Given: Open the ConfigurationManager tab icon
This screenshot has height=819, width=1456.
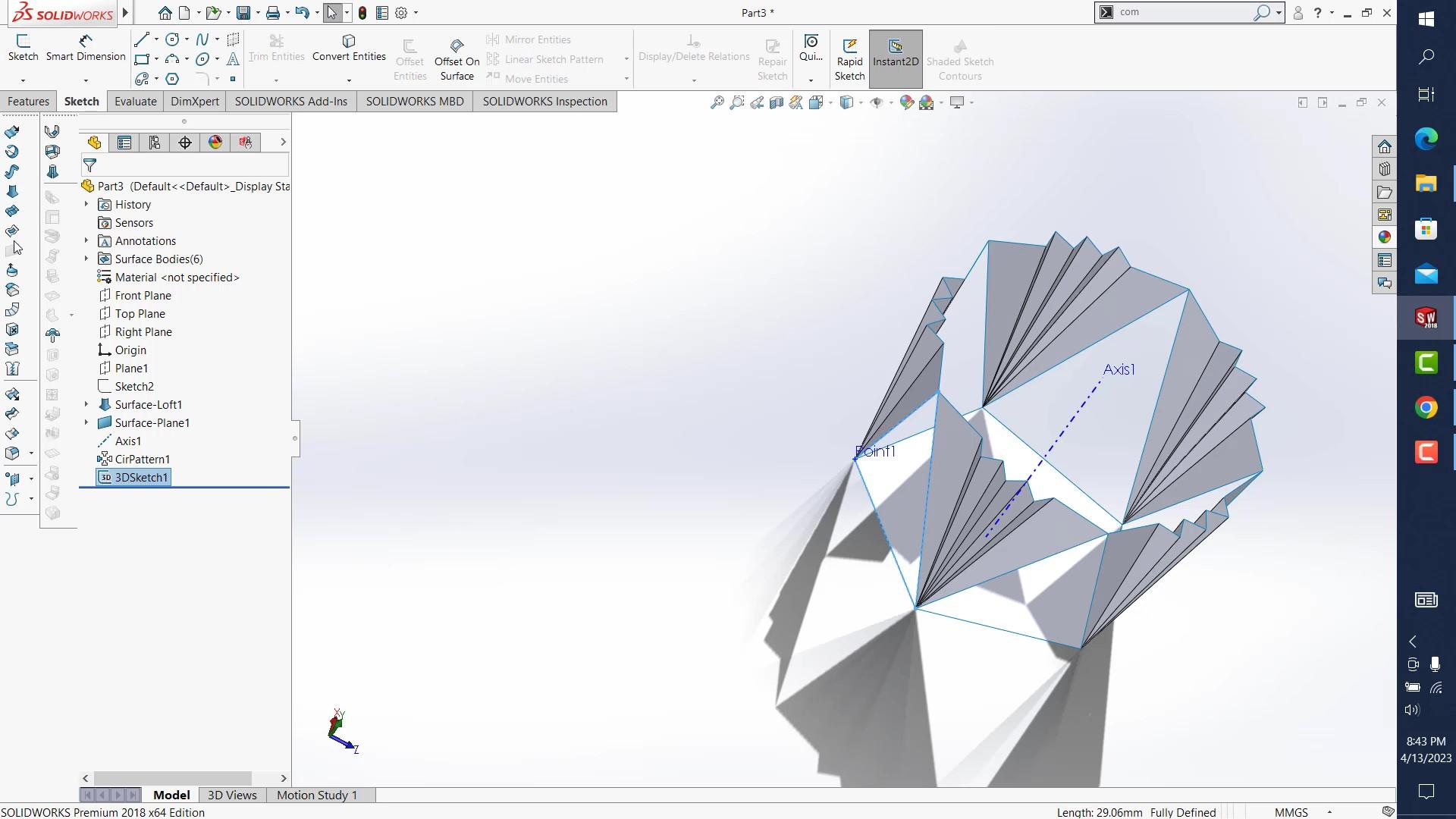Looking at the screenshot, I should click(155, 143).
